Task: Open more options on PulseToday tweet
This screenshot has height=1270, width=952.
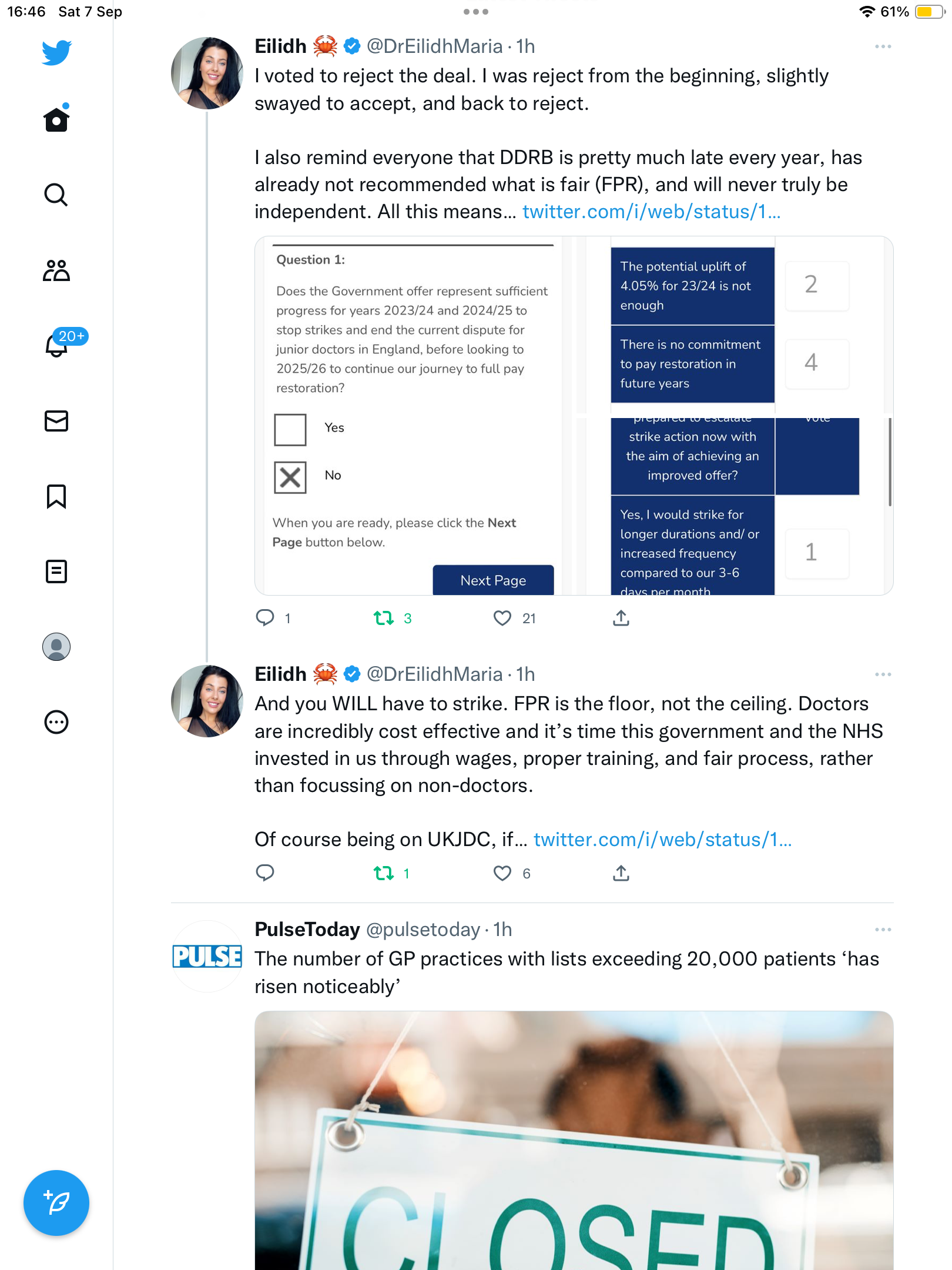Action: [883, 930]
